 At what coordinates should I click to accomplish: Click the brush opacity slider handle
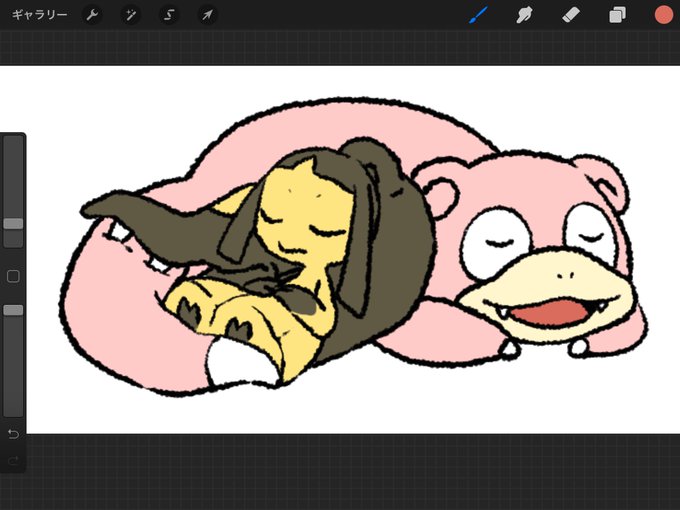(13, 310)
